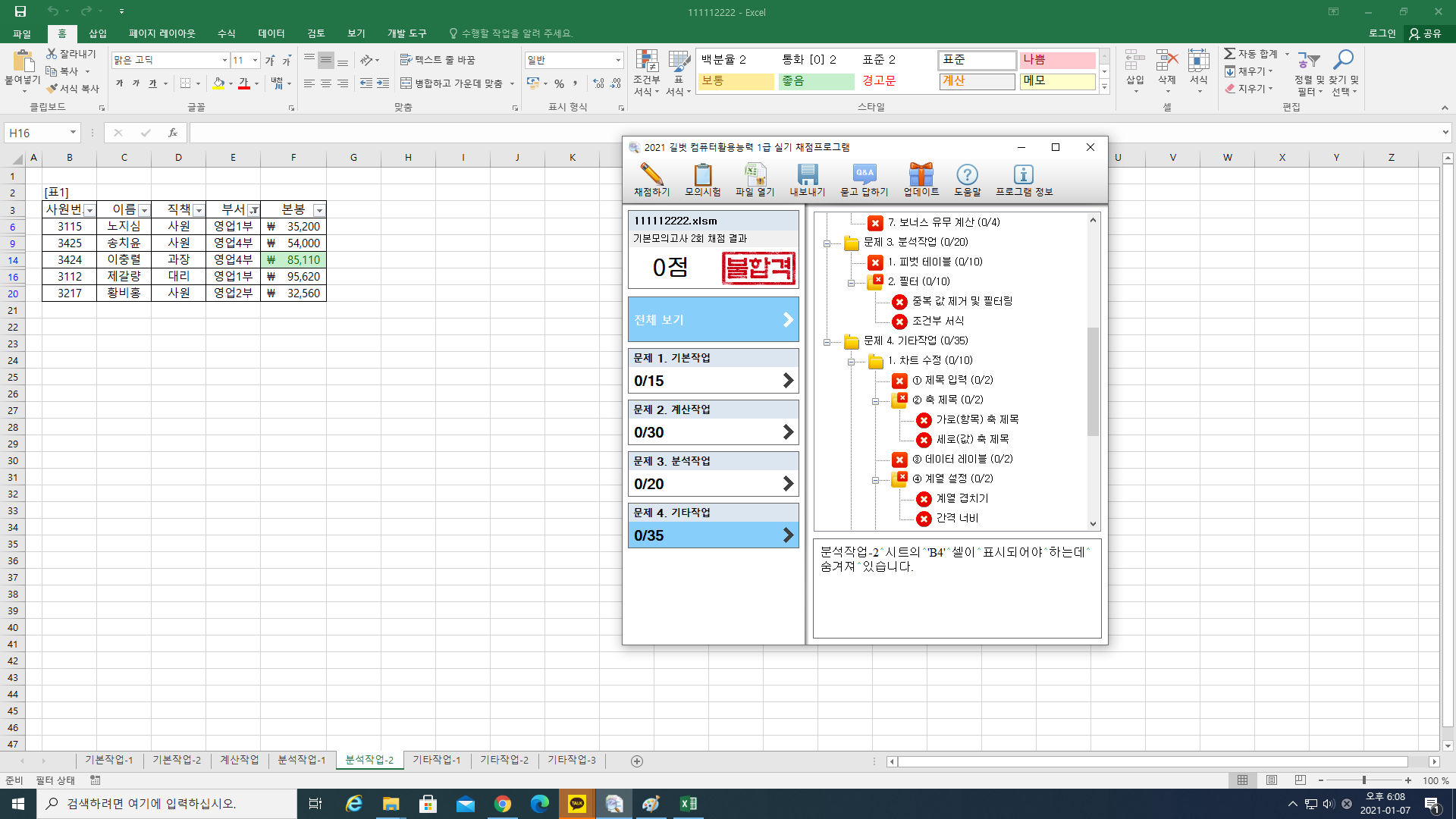
Task: Click the 채점하기 pencil icon
Action: (x=651, y=175)
